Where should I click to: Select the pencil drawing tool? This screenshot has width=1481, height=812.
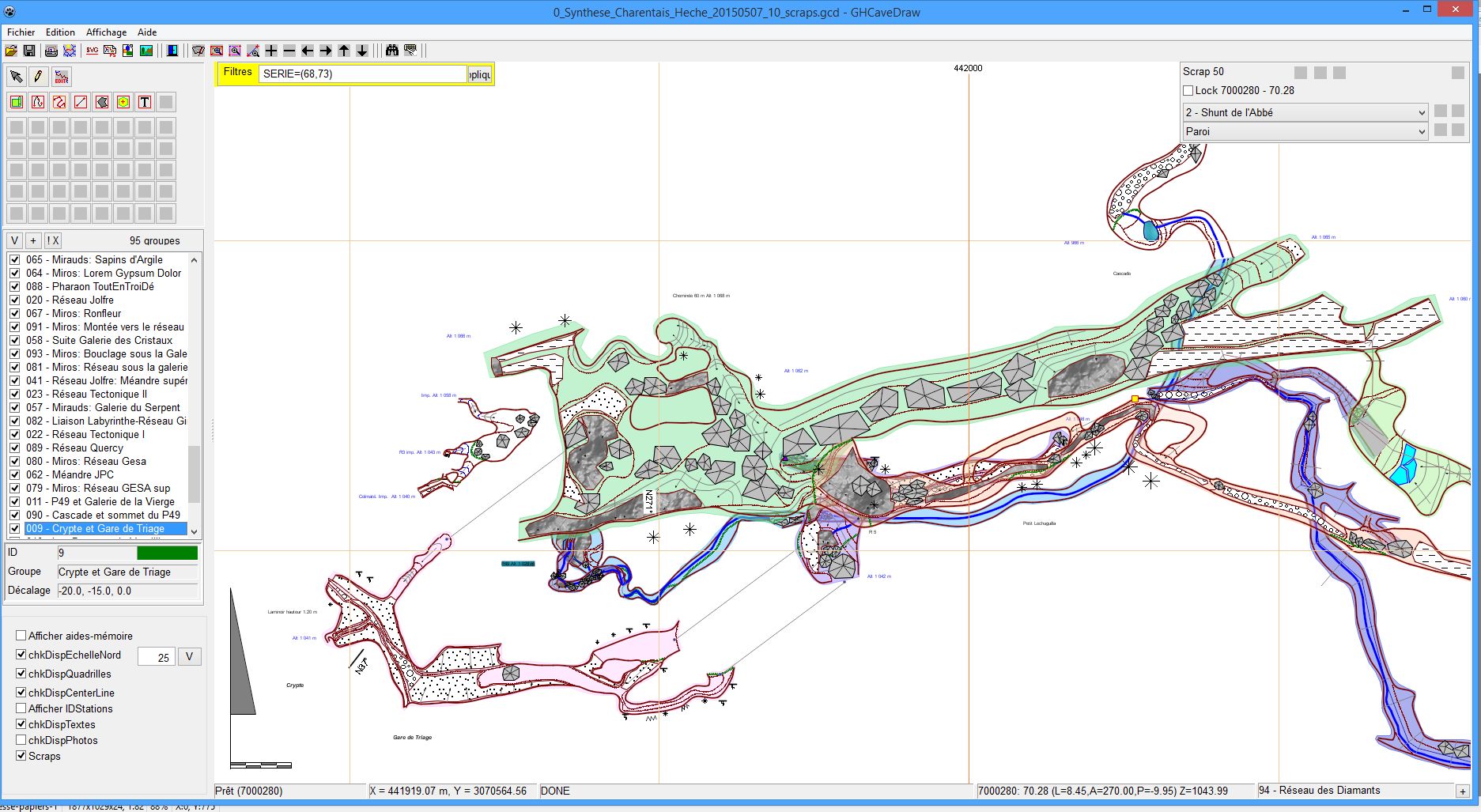[38, 77]
